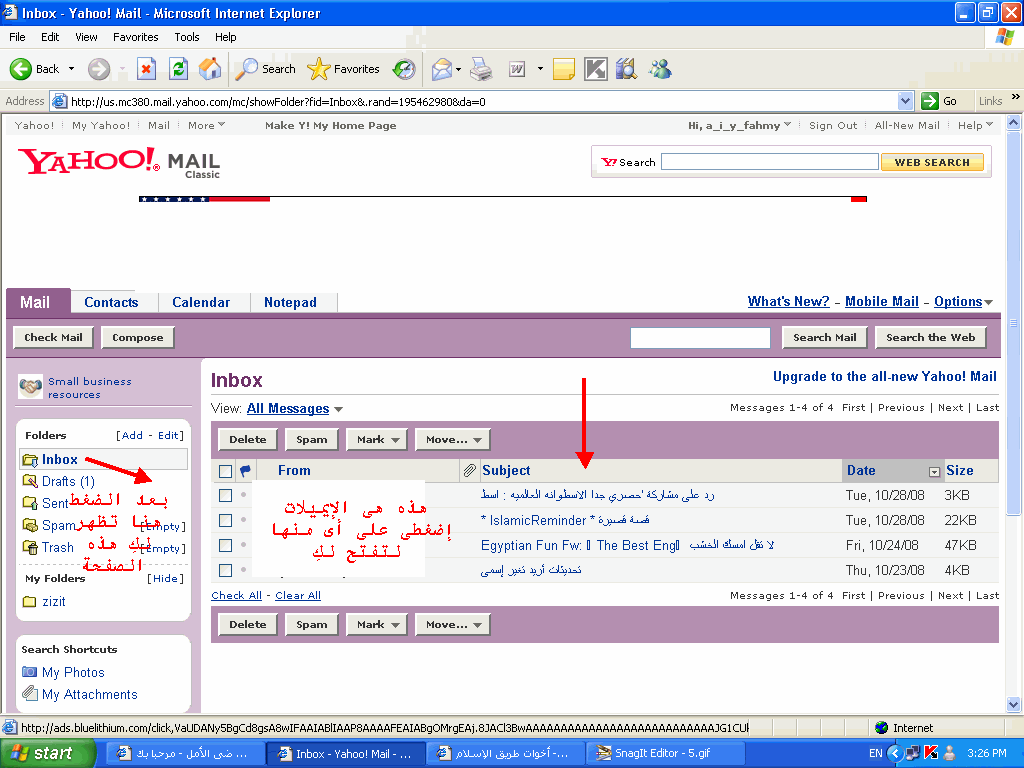The width and height of the screenshot is (1024, 768).
Task: Open the address bar dropdown arrow
Action: click(905, 101)
